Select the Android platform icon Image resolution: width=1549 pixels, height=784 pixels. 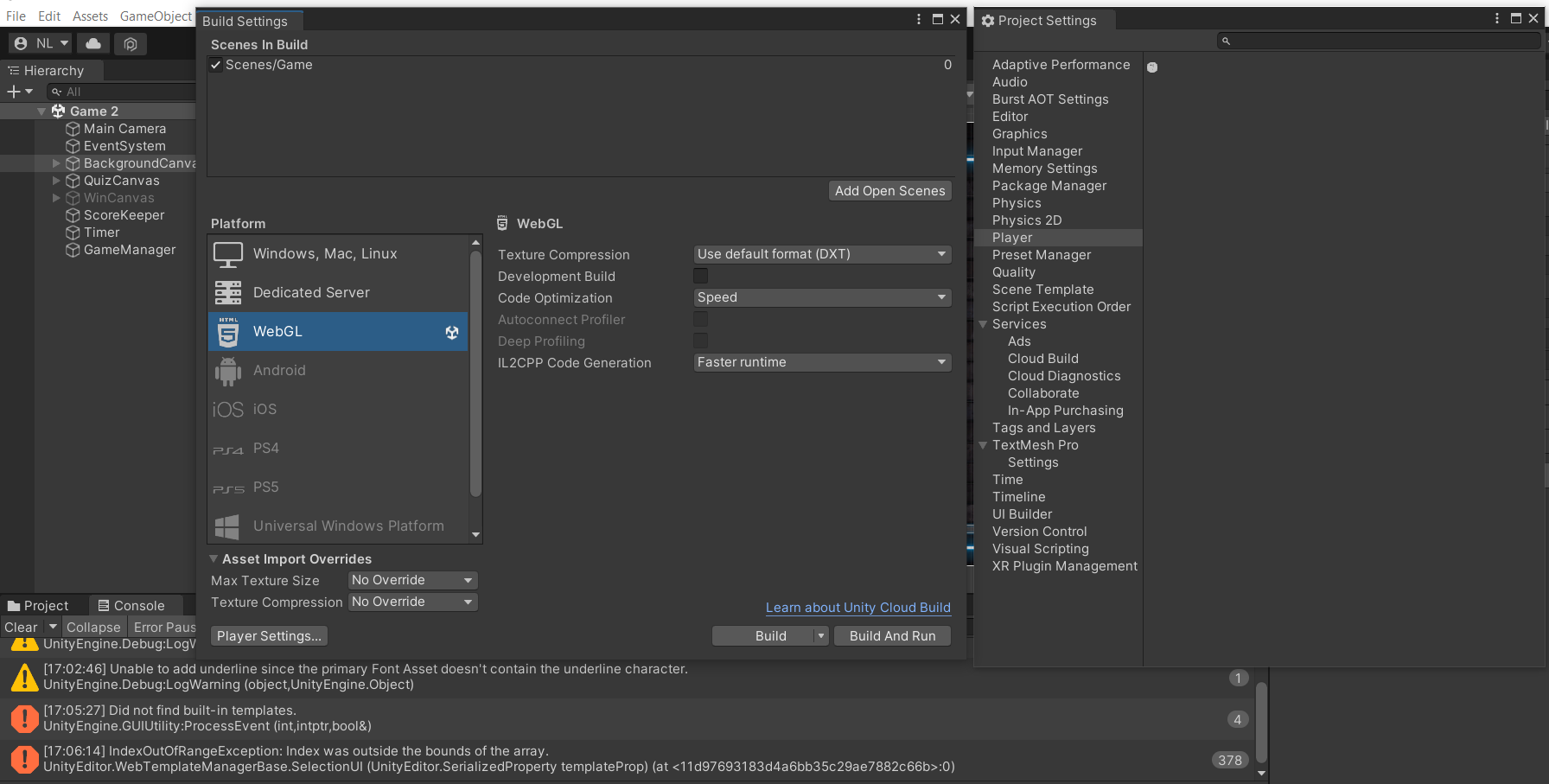point(228,371)
